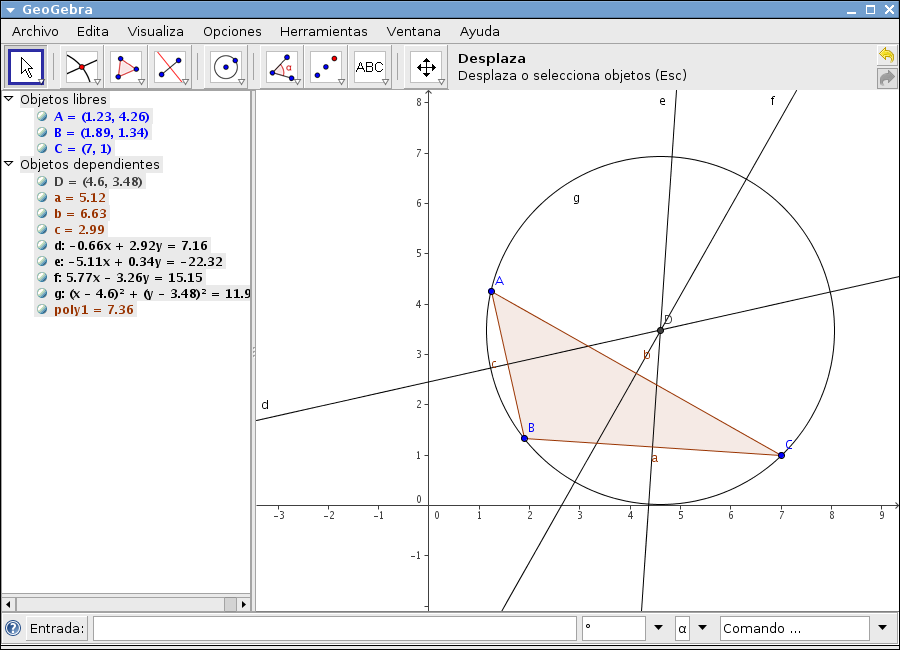Open the Visualiza menu
900x650 pixels.
155,31
